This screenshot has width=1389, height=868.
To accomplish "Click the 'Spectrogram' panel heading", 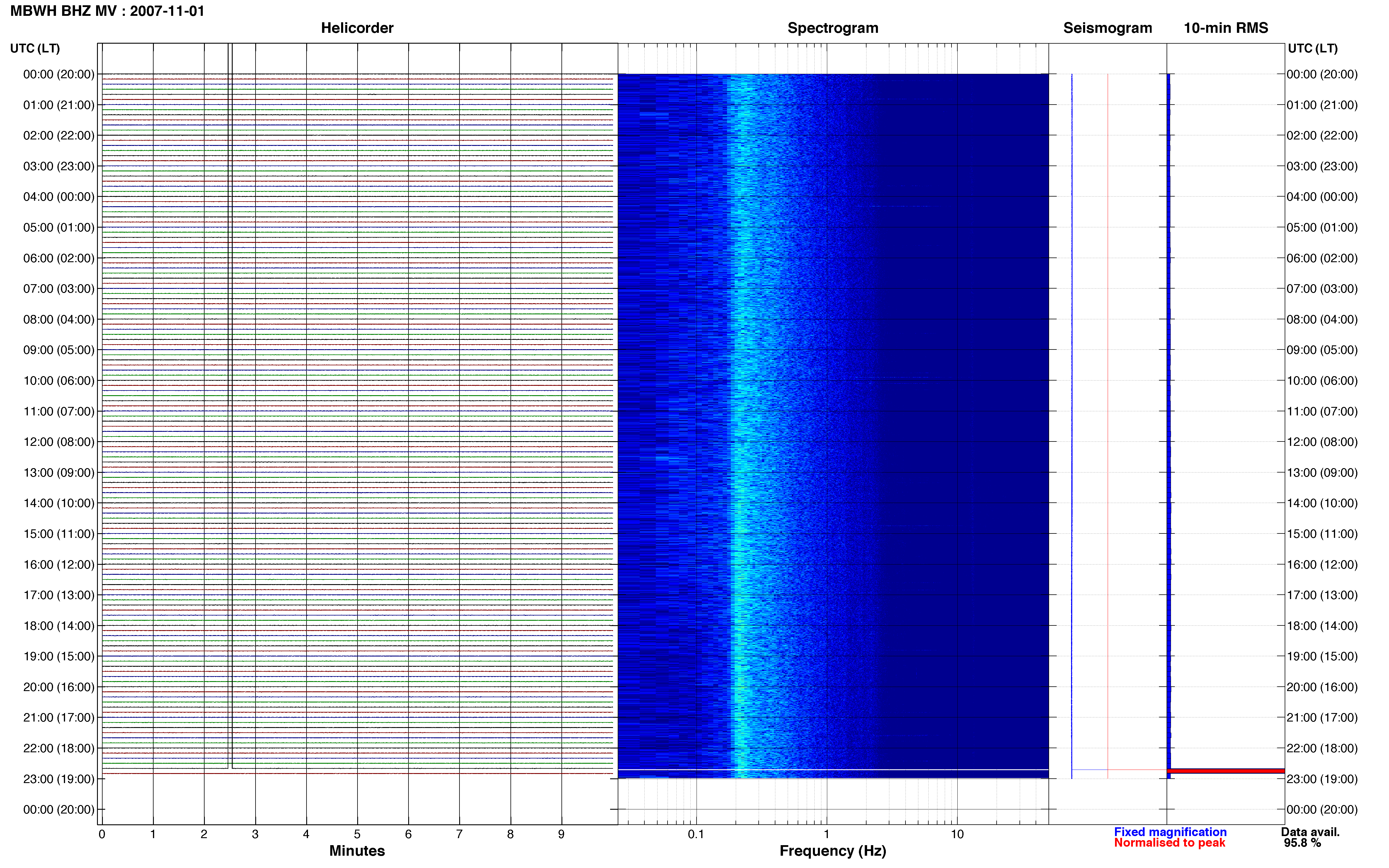I will 833,28.
